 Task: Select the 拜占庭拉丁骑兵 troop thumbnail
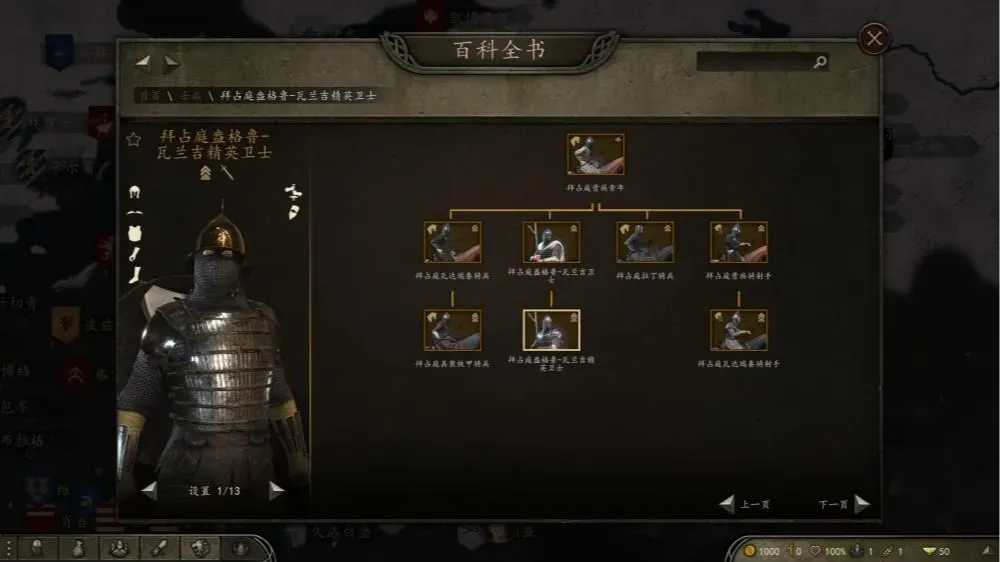pyautogui.click(x=645, y=242)
